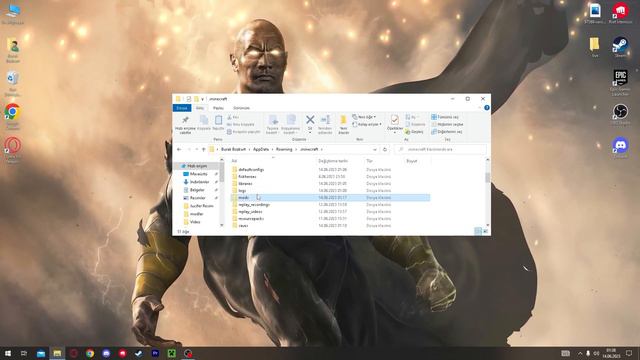Screen dimensions: 640x360
Task: Click Roaming in the breadcrumb path
Action: [x=284, y=150]
